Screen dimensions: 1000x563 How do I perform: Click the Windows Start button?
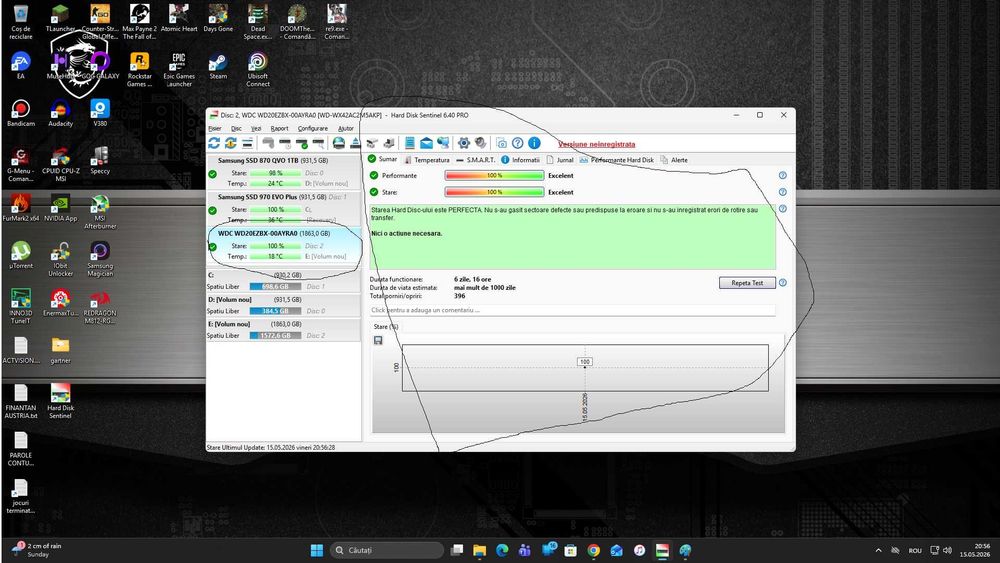pyautogui.click(x=316, y=550)
